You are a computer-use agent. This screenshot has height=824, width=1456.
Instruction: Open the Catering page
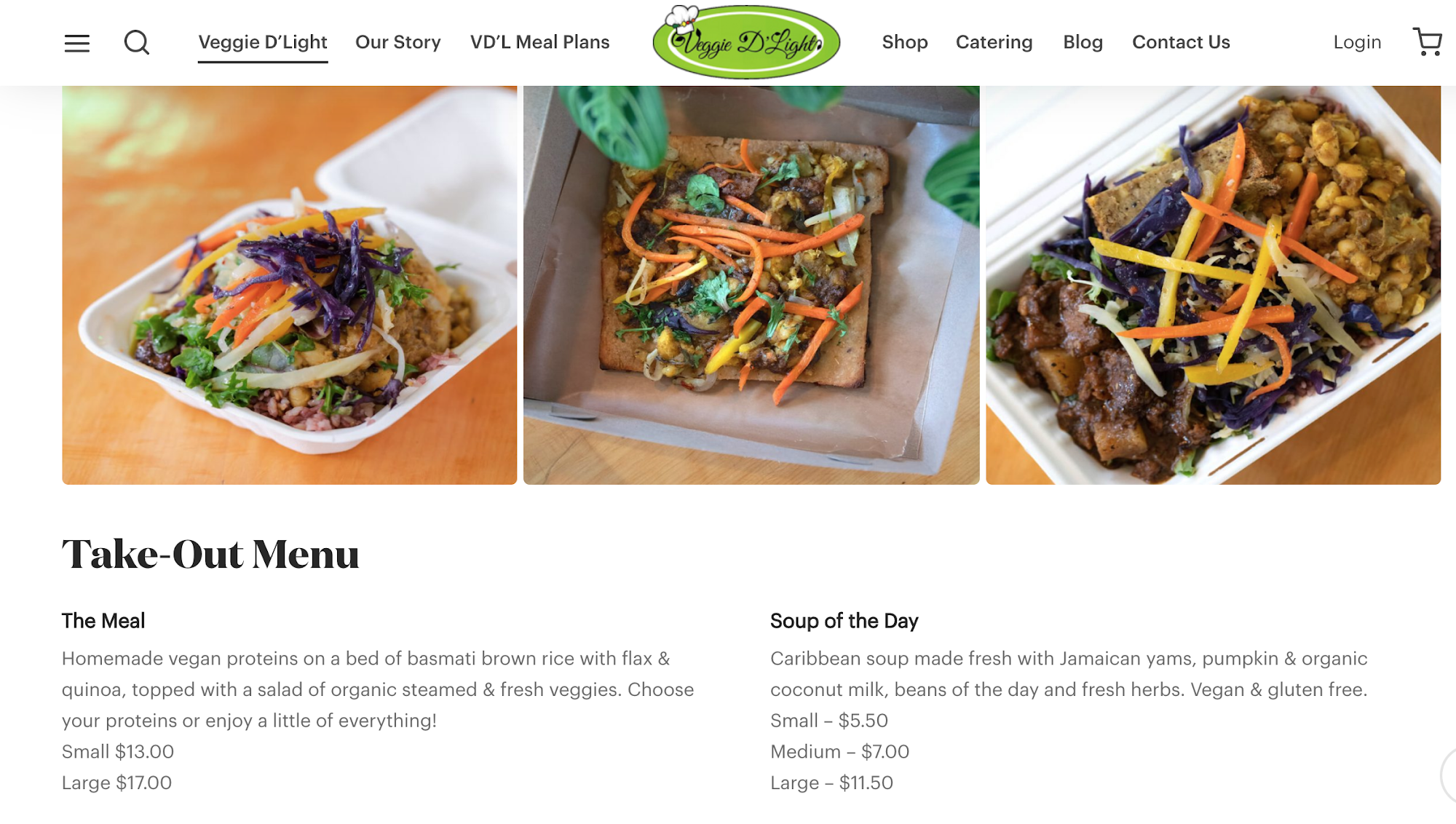click(994, 42)
